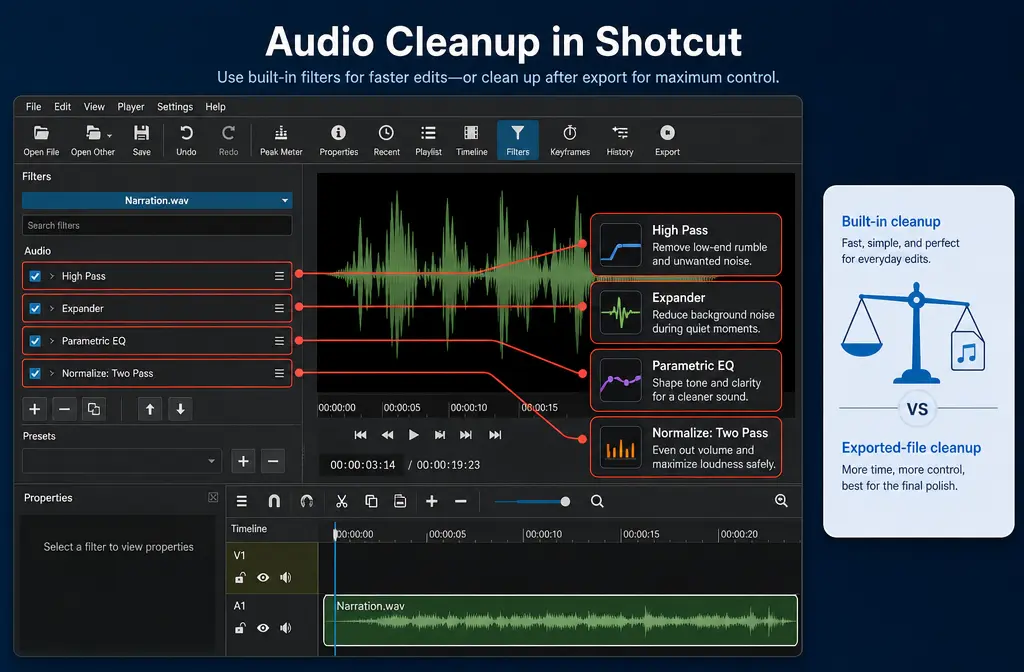Mute the V1 track speaker icon
This screenshot has width=1024, height=672.
tap(286, 577)
